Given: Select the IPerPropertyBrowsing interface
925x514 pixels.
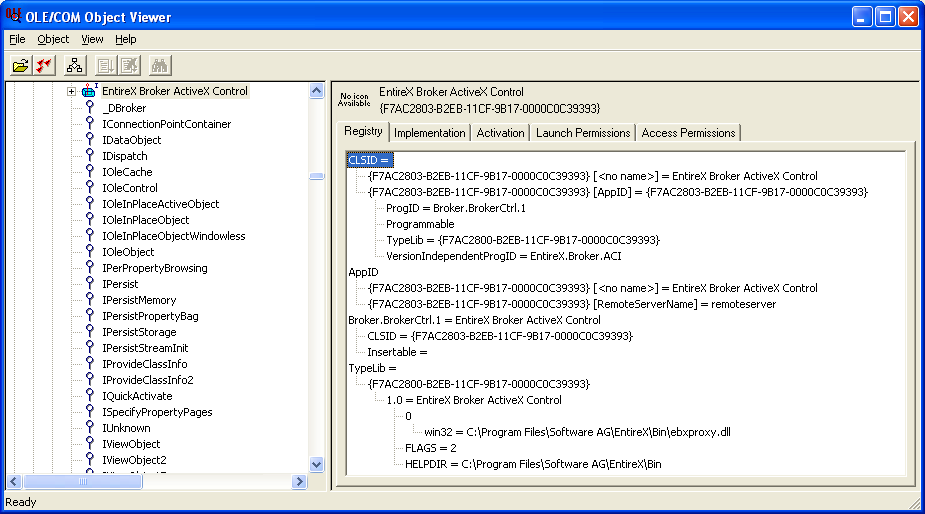Looking at the screenshot, I should (155, 268).
